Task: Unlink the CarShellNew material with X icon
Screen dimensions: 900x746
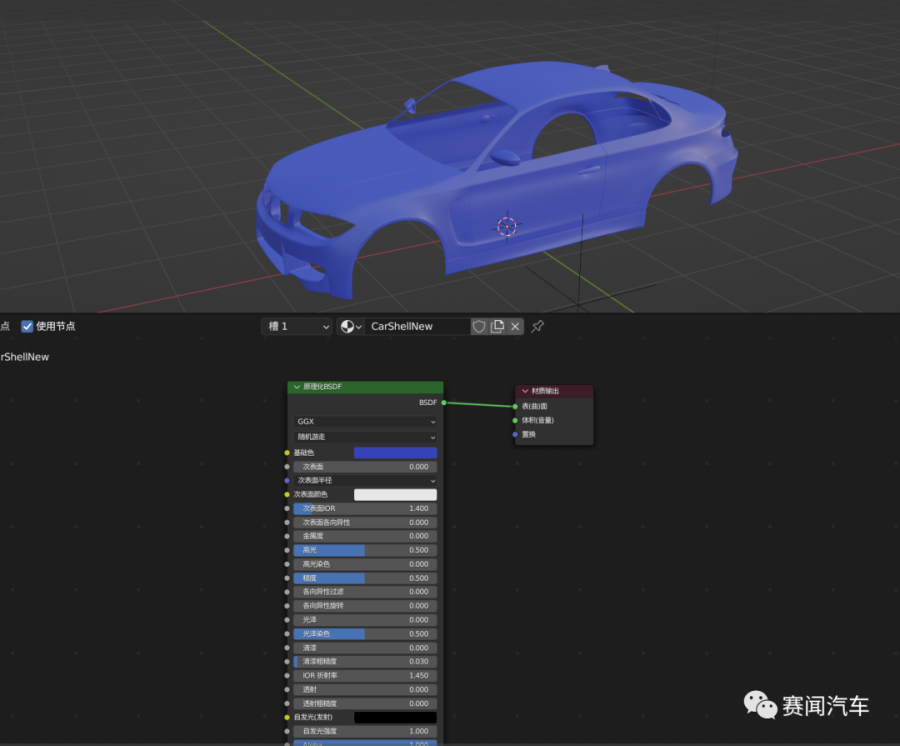Action: pyautogui.click(x=515, y=327)
